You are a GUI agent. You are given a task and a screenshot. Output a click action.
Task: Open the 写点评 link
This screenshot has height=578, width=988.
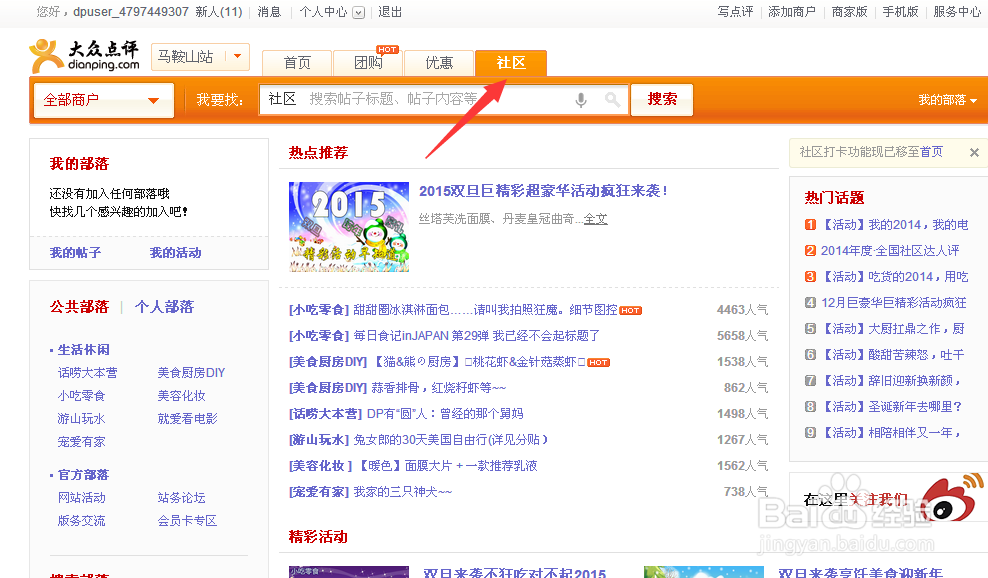pyautogui.click(x=735, y=11)
